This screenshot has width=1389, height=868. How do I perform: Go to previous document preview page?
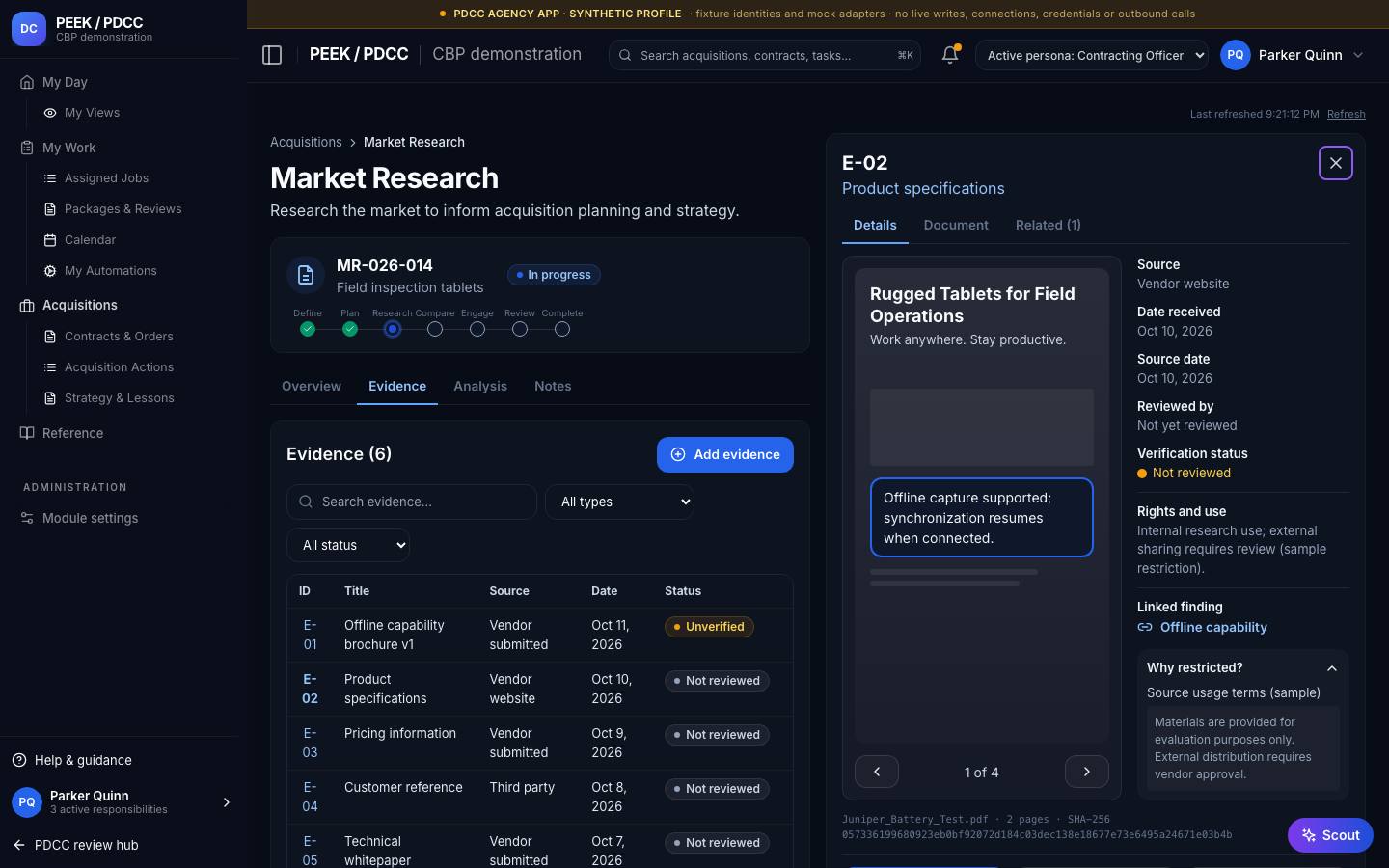click(877, 772)
